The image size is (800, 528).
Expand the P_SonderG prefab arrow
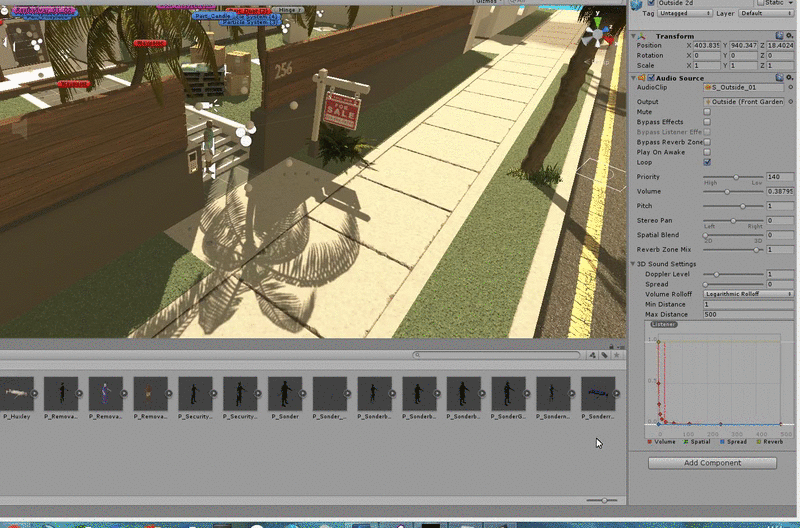pos(527,393)
